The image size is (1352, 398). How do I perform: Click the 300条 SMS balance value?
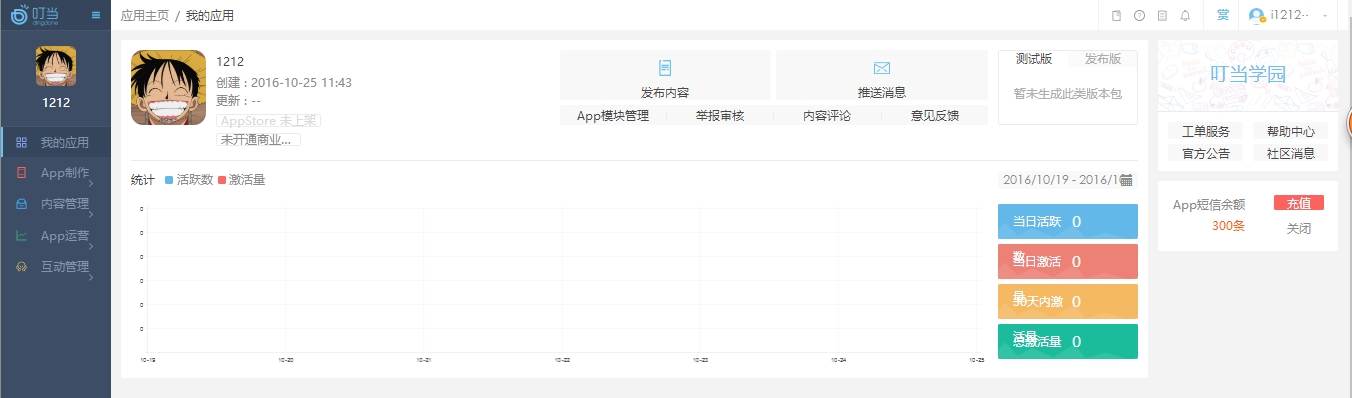click(x=1228, y=226)
